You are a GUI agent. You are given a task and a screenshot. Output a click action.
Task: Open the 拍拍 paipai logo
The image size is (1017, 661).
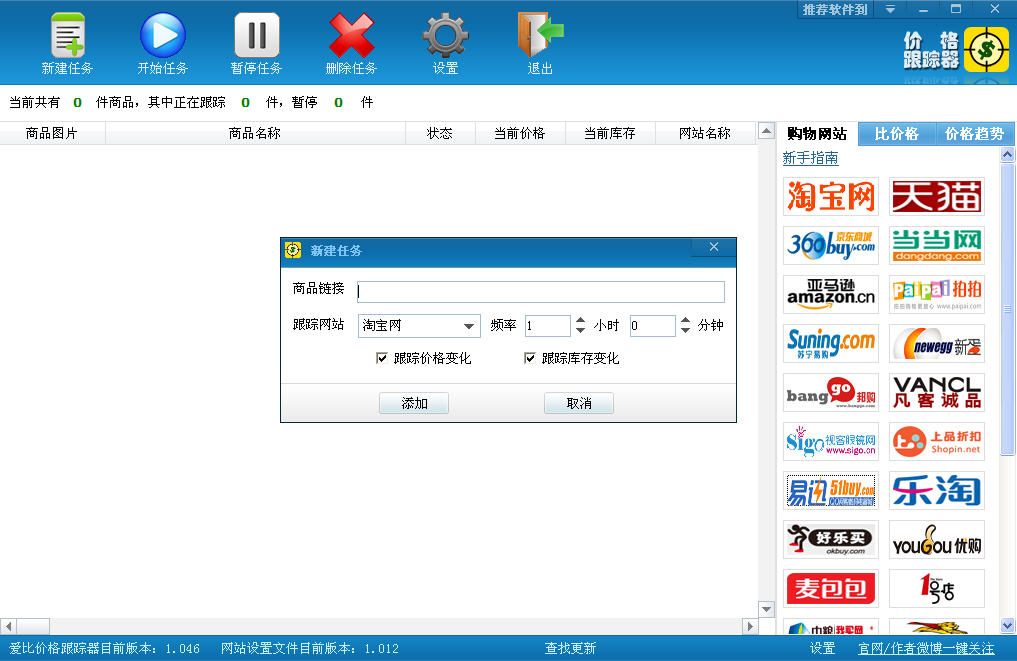coord(937,294)
